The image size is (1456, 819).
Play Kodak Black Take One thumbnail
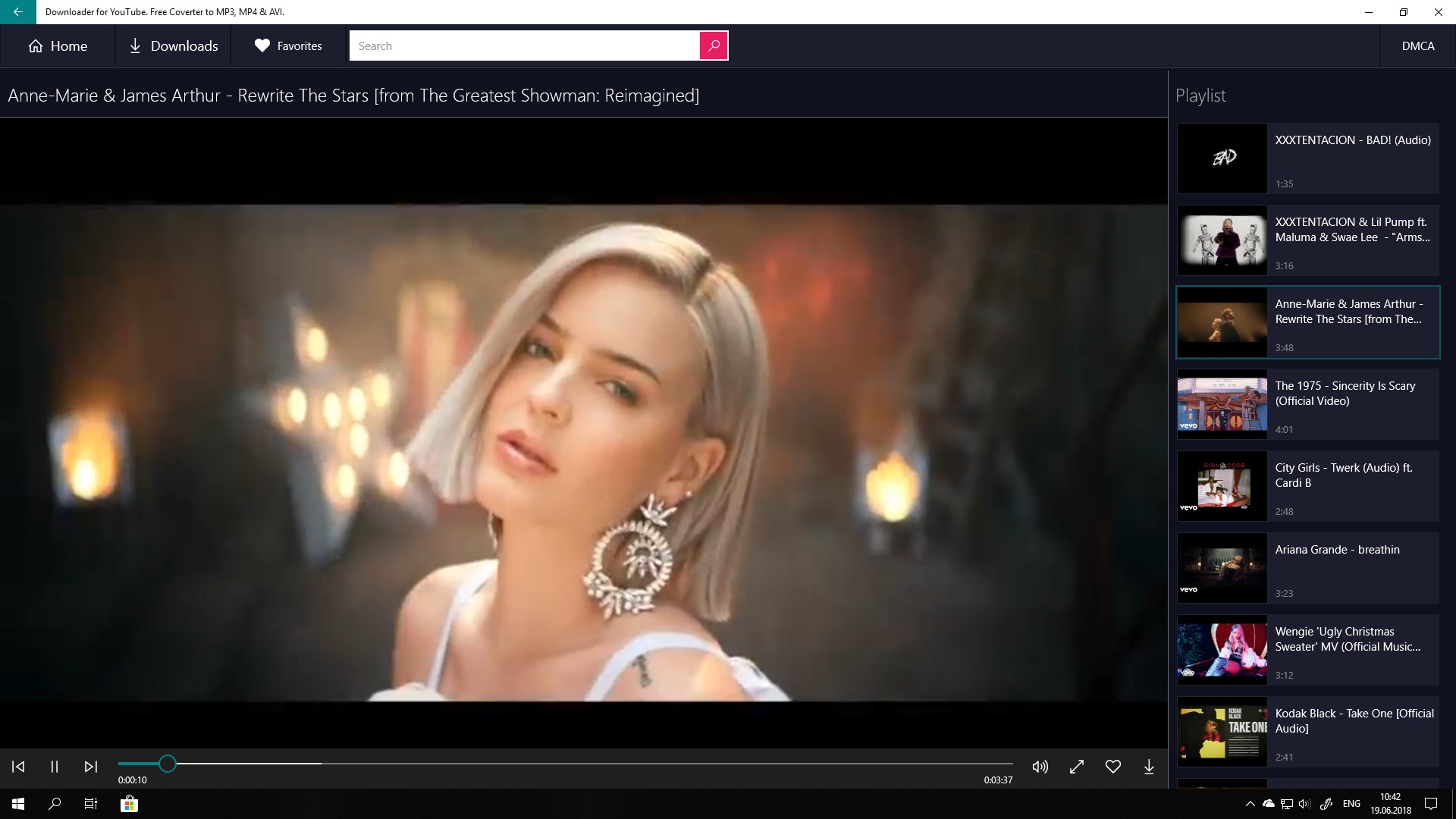click(x=1222, y=732)
